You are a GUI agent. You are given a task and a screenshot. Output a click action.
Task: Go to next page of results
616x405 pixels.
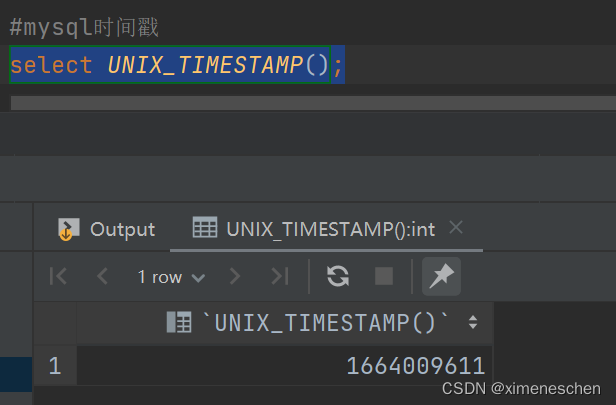click(x=235, y=277)
